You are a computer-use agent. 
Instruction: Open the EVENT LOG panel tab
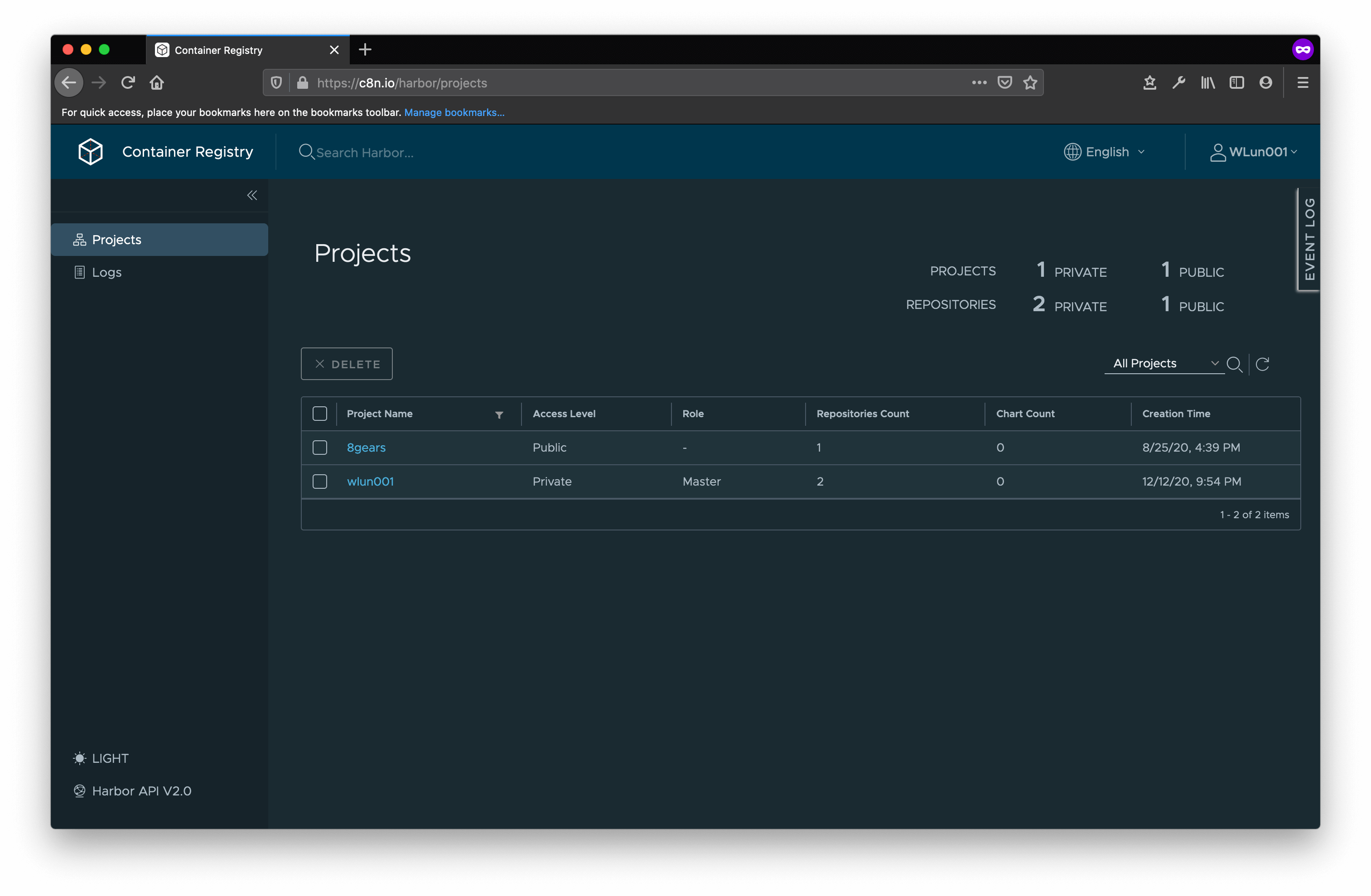(1309, 238)
